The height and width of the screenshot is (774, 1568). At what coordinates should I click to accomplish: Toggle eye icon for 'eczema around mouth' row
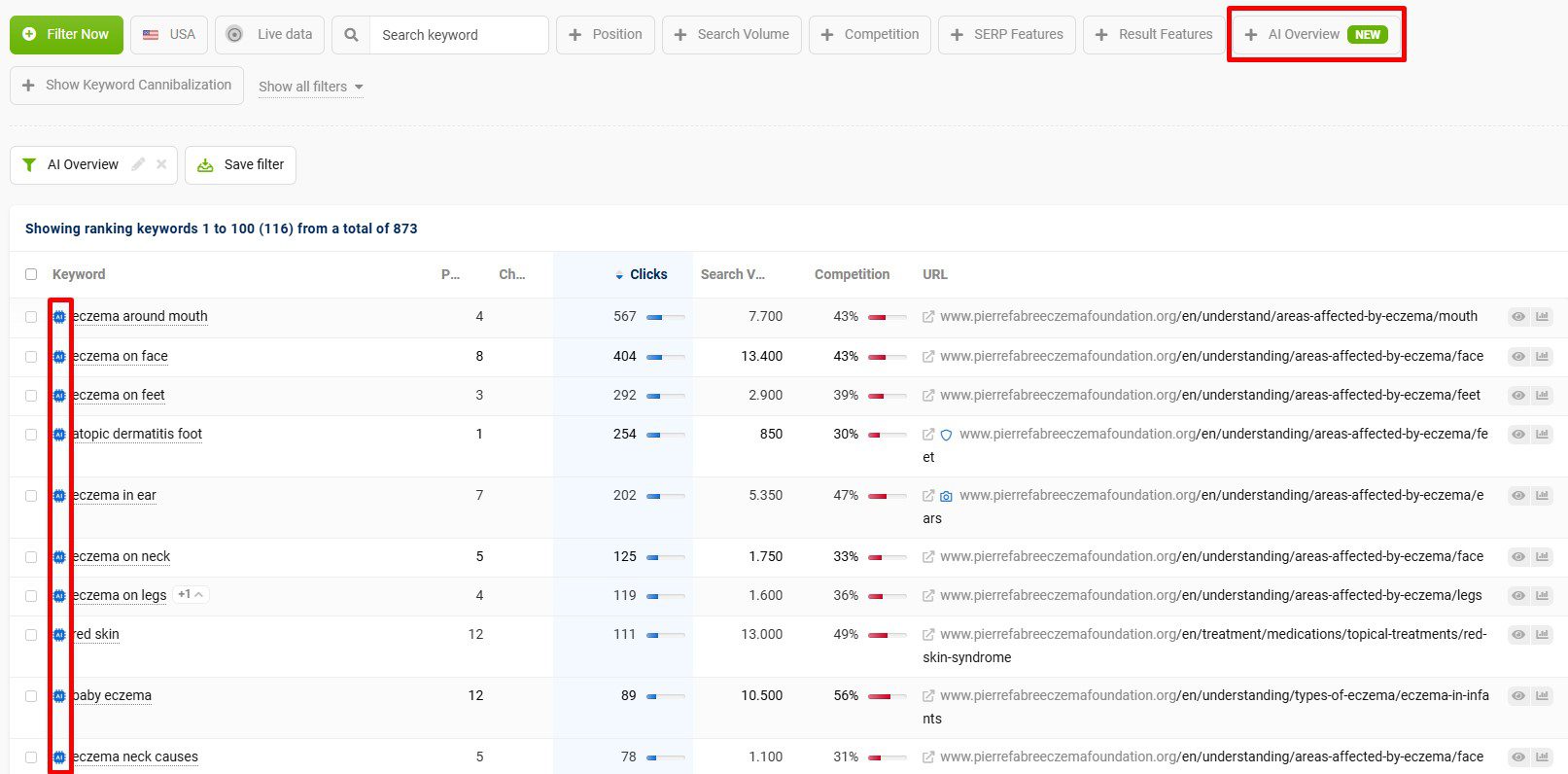pos(1517,317)
